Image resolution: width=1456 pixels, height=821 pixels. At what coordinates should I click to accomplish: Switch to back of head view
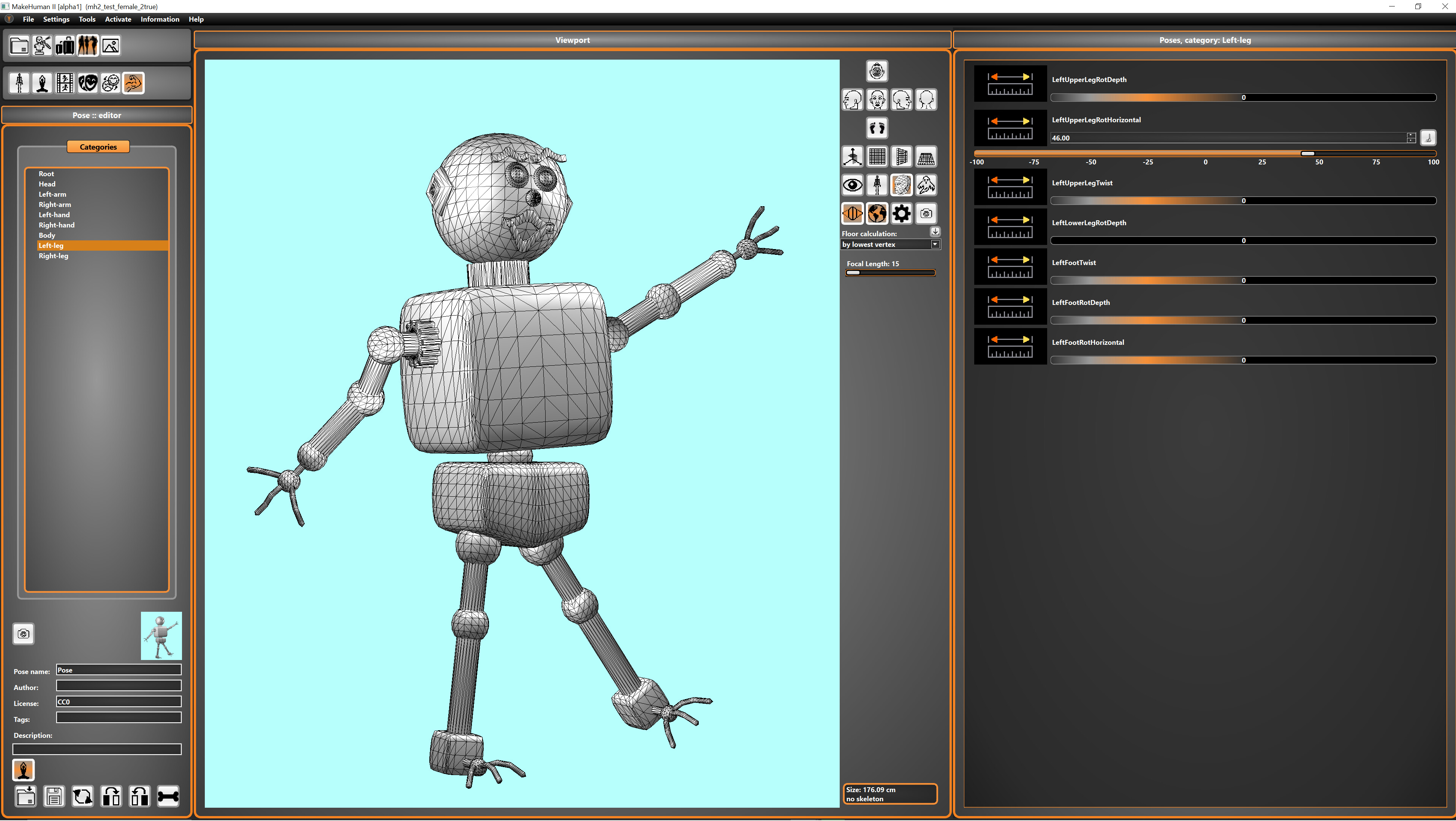point(926,100)
